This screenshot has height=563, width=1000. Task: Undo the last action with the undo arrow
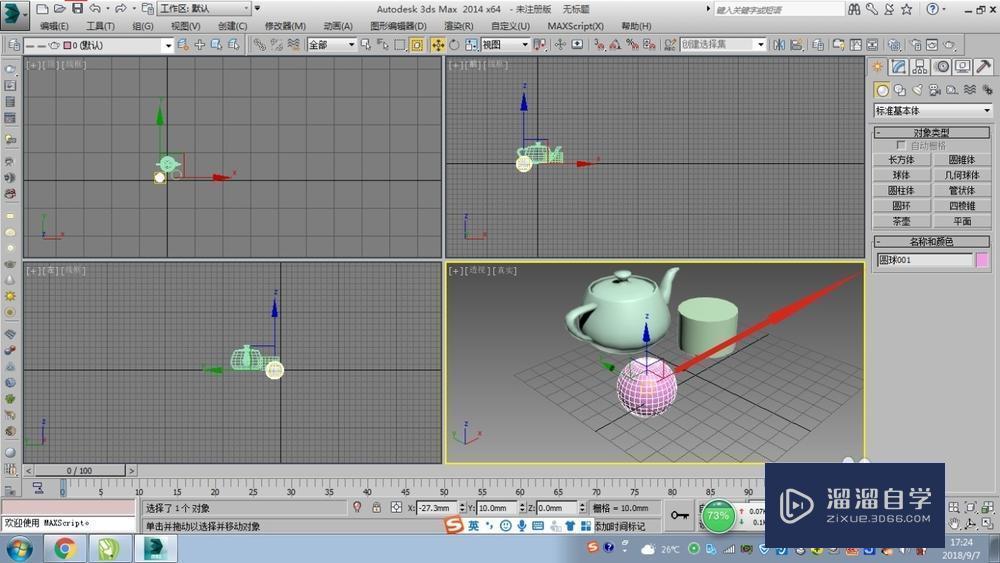point(95,9)
